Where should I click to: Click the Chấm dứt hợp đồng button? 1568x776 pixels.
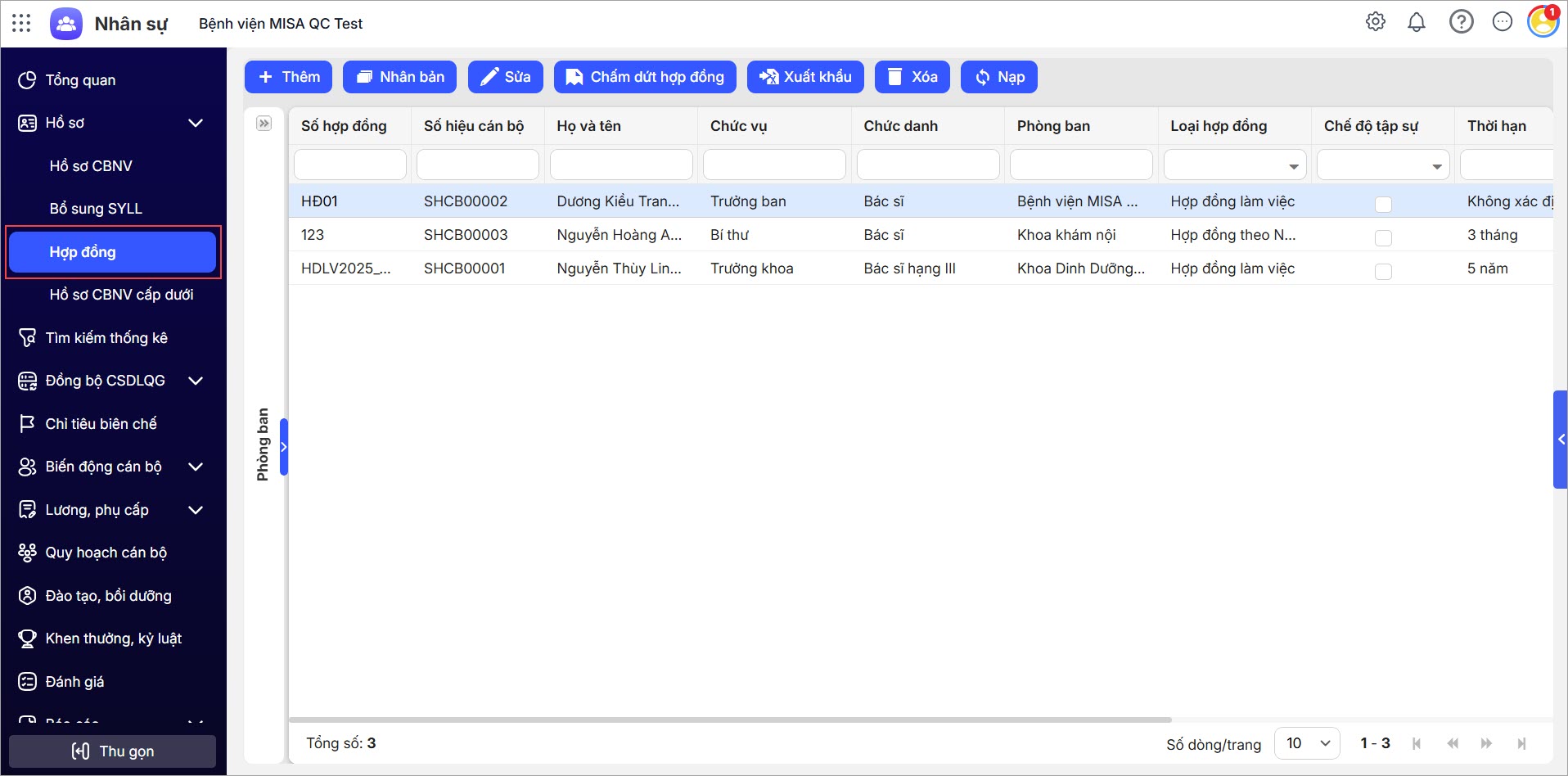(x=645, y=77)
